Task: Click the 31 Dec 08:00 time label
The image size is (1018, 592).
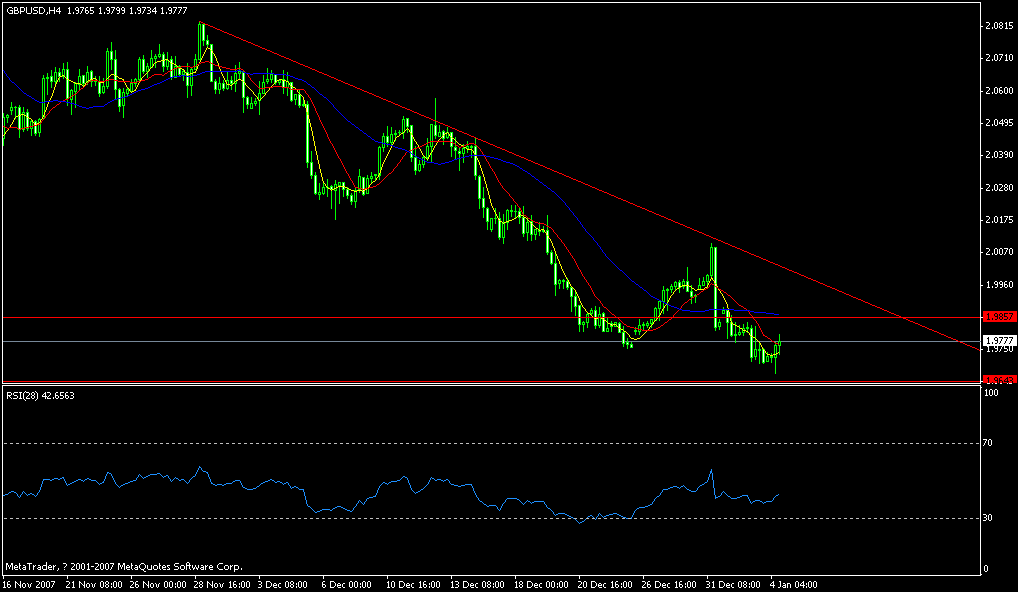Action: click(x=734, y=584)
